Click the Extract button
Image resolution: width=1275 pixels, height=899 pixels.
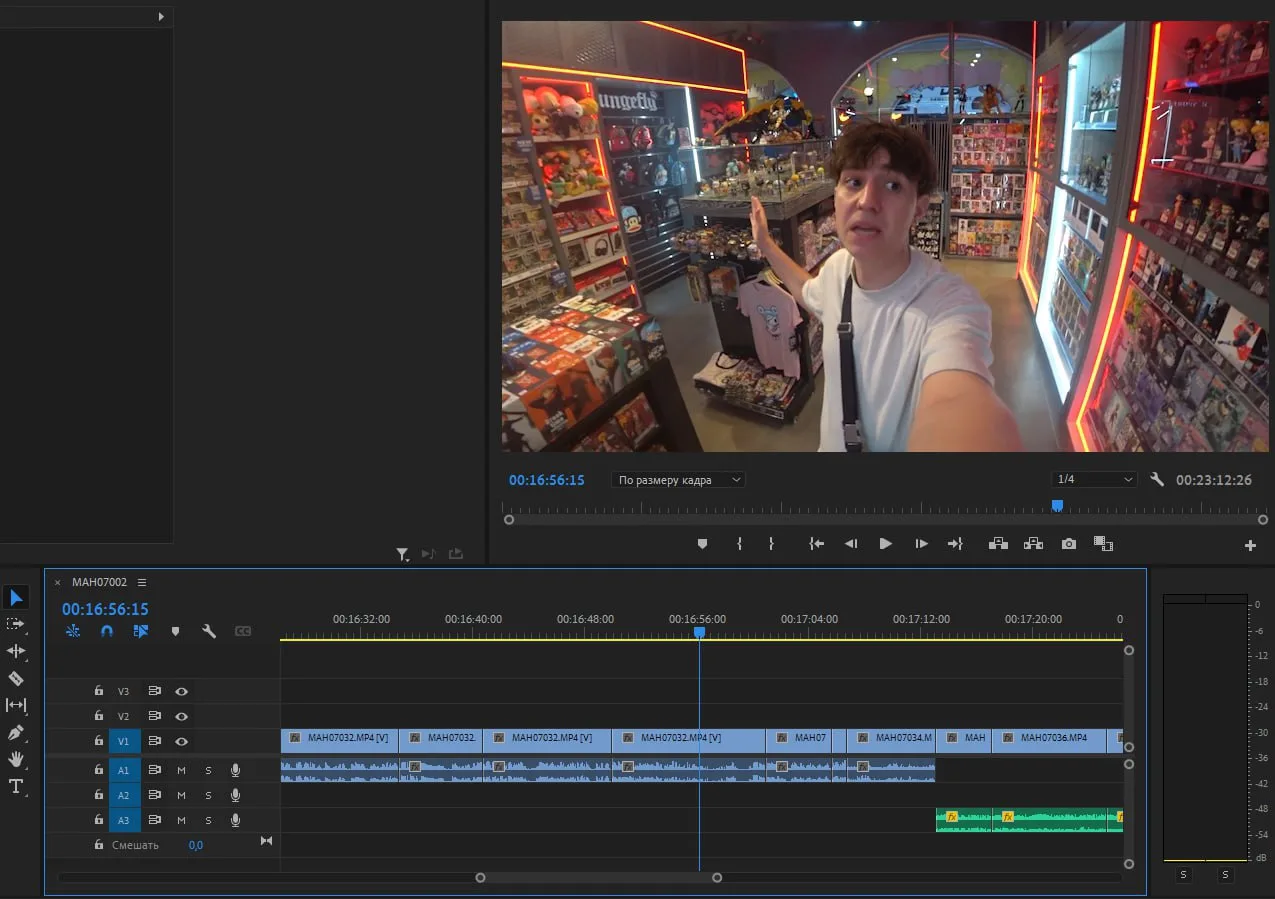tap(1033, 544)
